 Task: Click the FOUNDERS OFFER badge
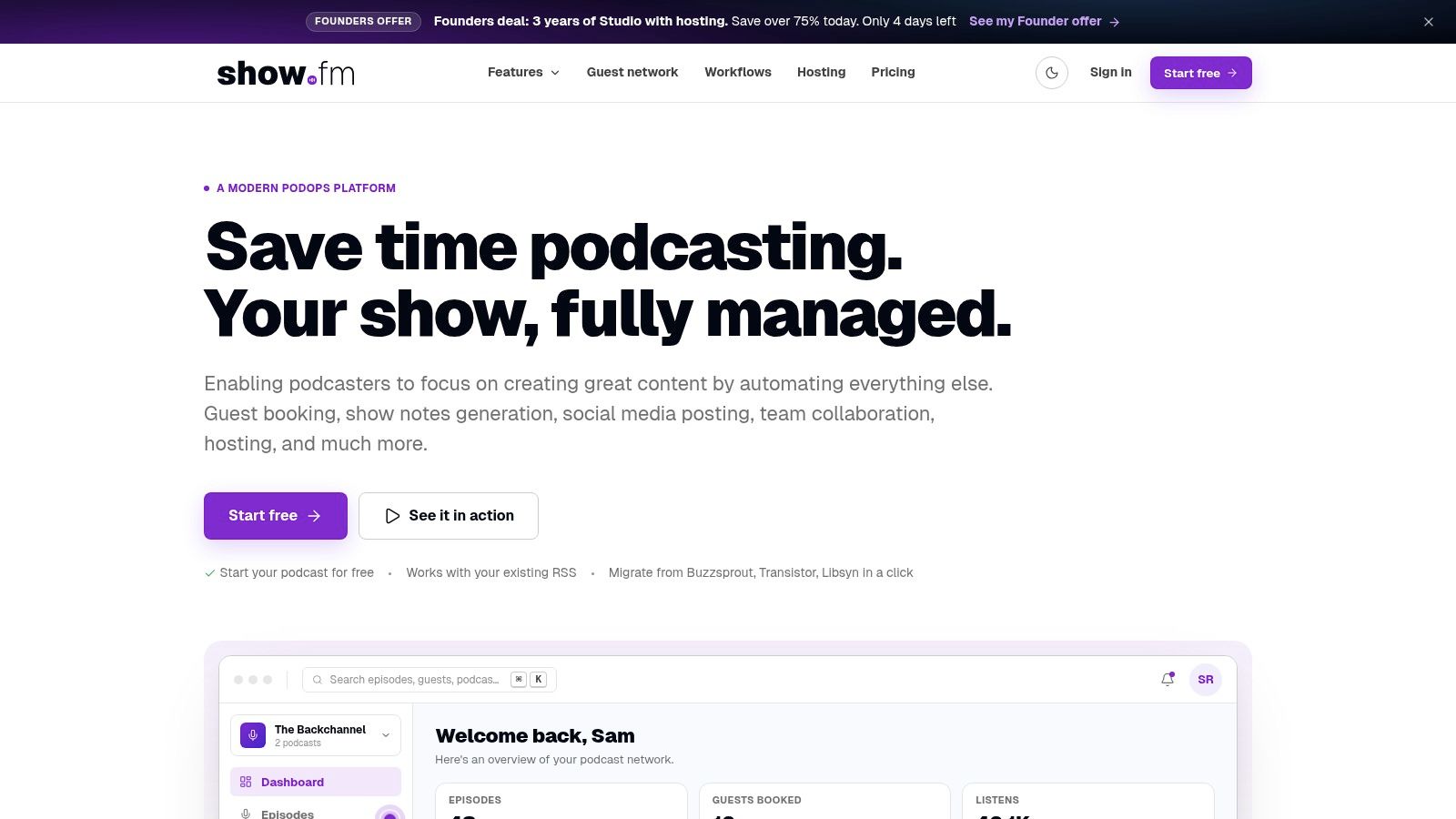coord(363,21)
